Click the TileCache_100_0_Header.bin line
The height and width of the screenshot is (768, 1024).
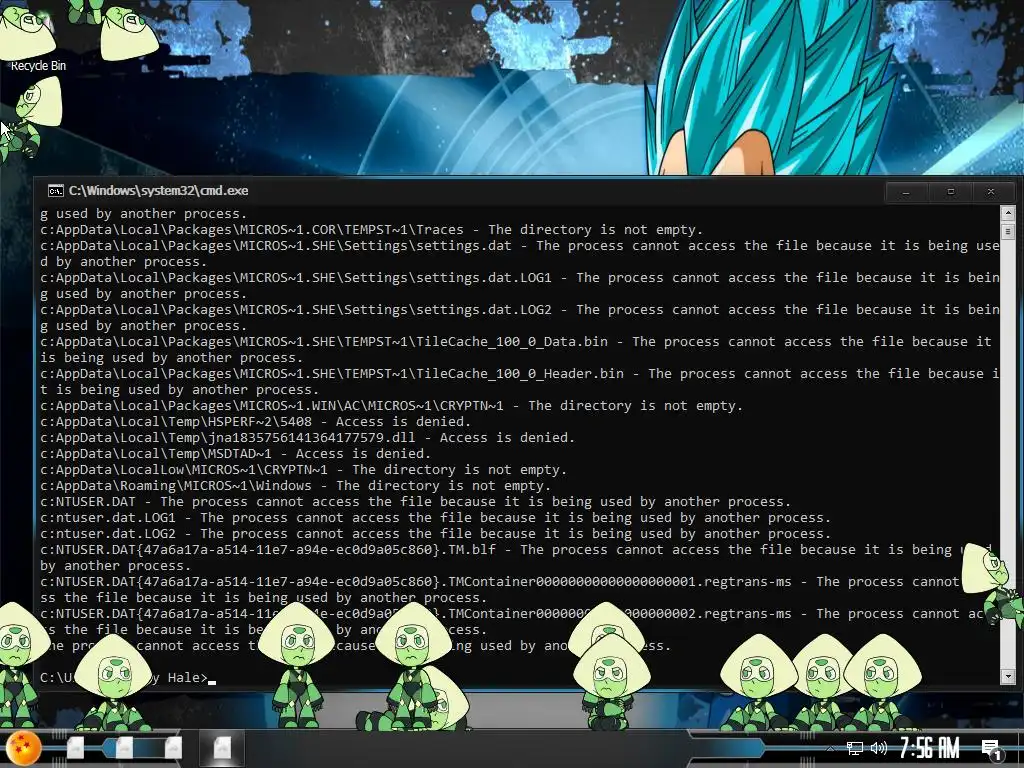click(x=520, y=381)
